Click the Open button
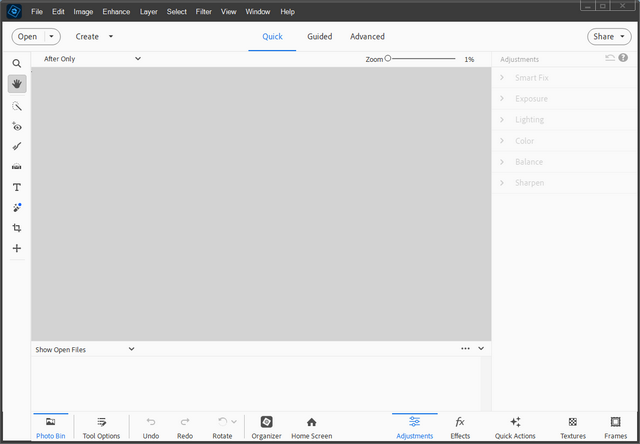This screenshot has width=640, height=444. pos(36,37)
